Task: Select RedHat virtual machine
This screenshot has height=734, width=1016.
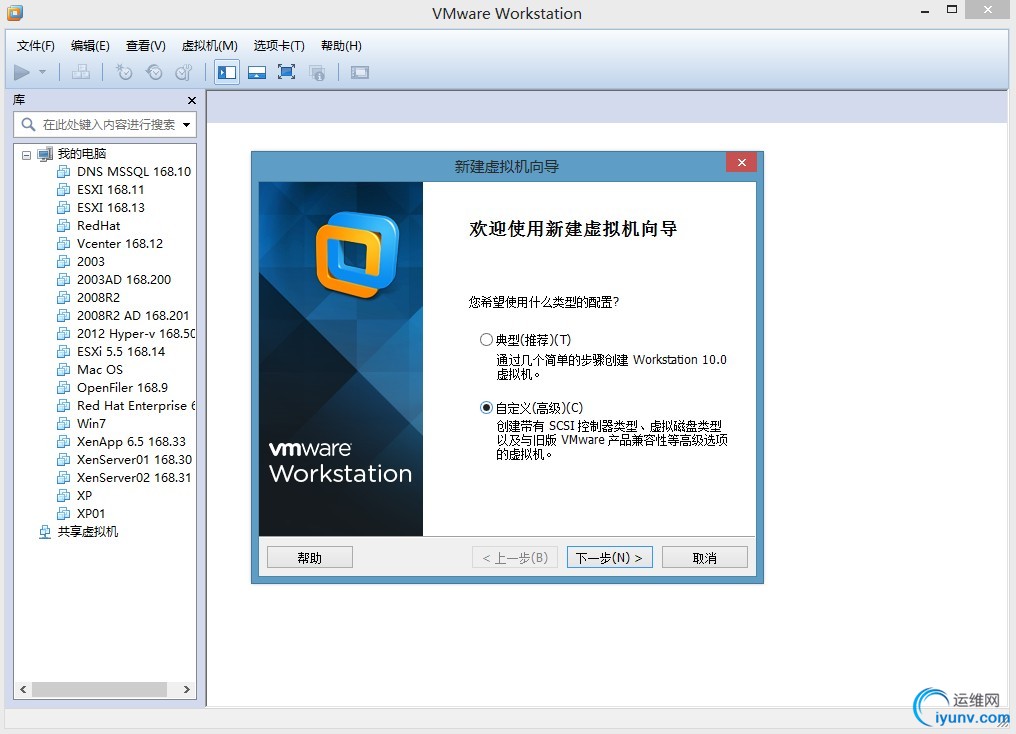Action: pyautogui.click(x=98, y=225)
